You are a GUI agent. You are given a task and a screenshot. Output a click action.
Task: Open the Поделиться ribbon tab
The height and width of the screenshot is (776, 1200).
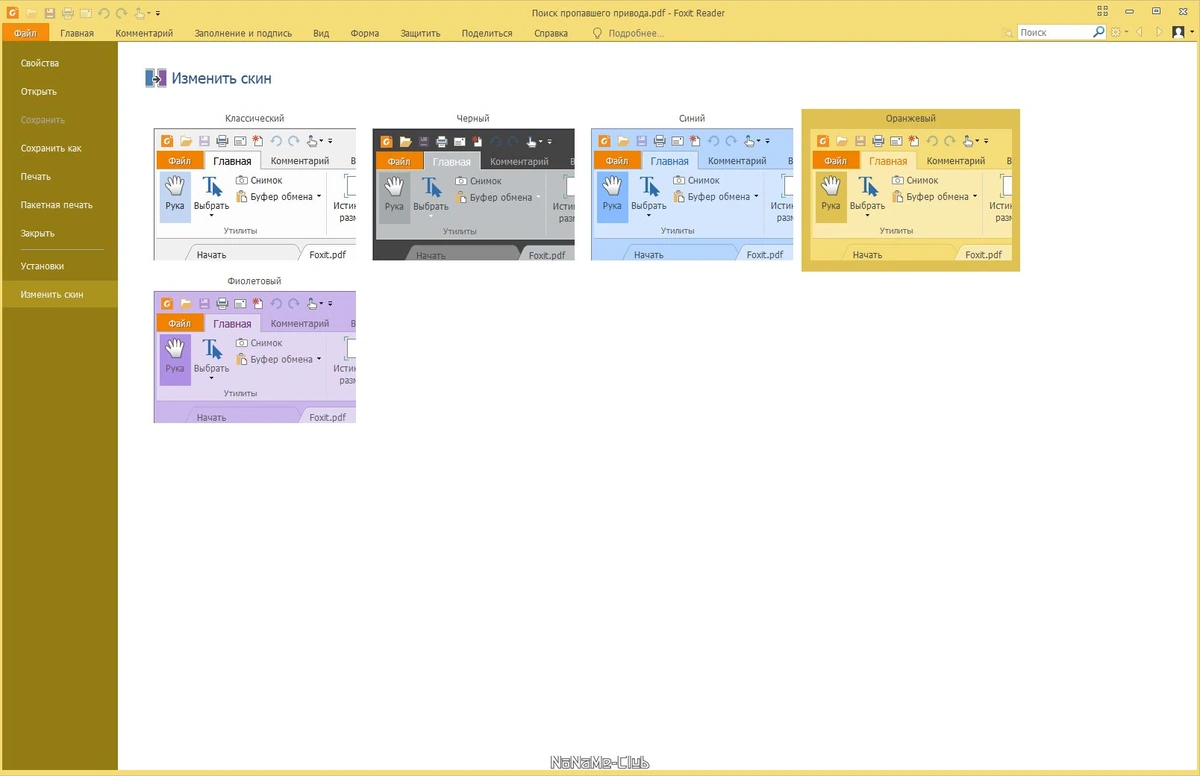coord(487,33)
